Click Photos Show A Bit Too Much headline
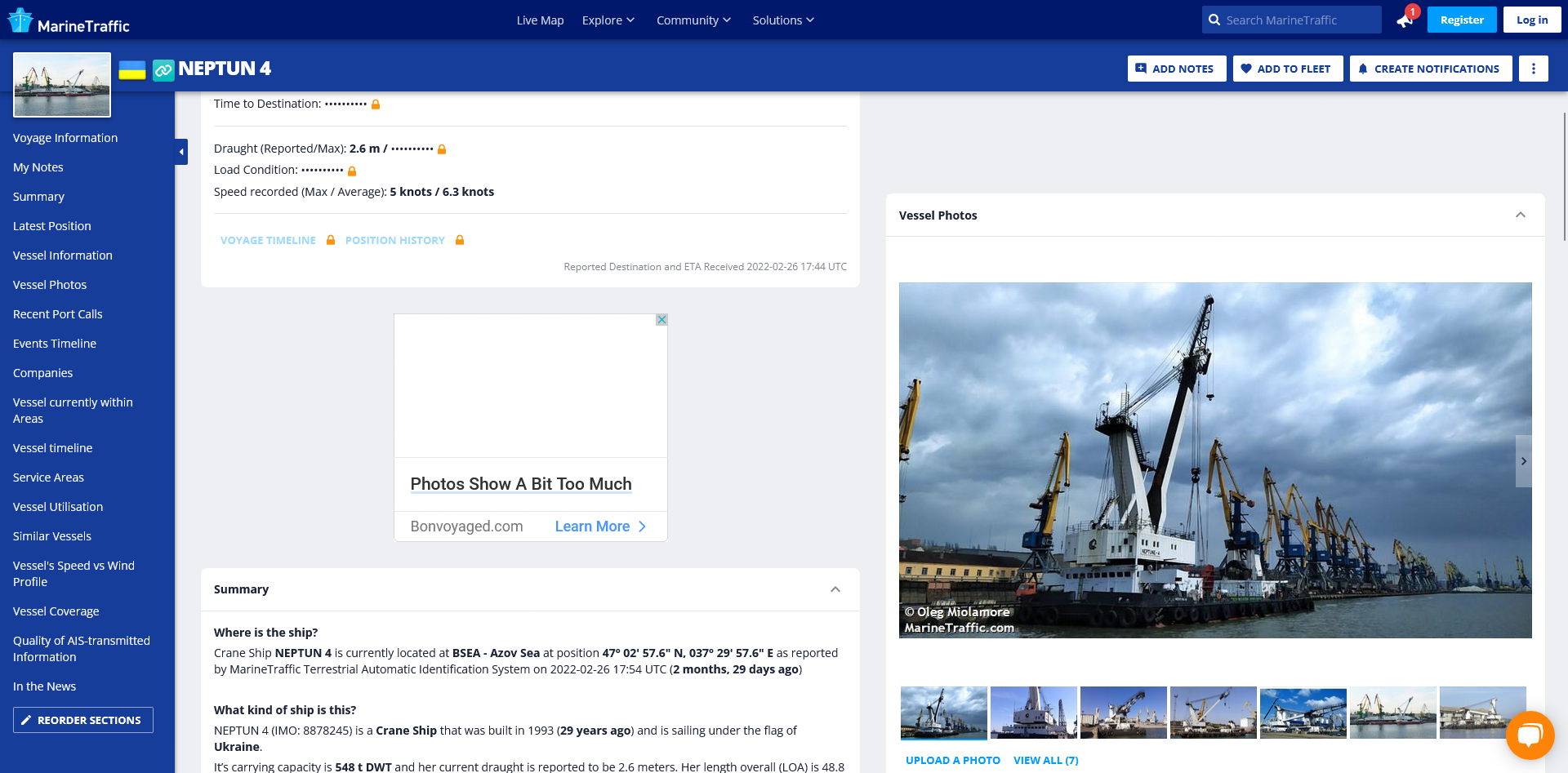 (521, 484)
